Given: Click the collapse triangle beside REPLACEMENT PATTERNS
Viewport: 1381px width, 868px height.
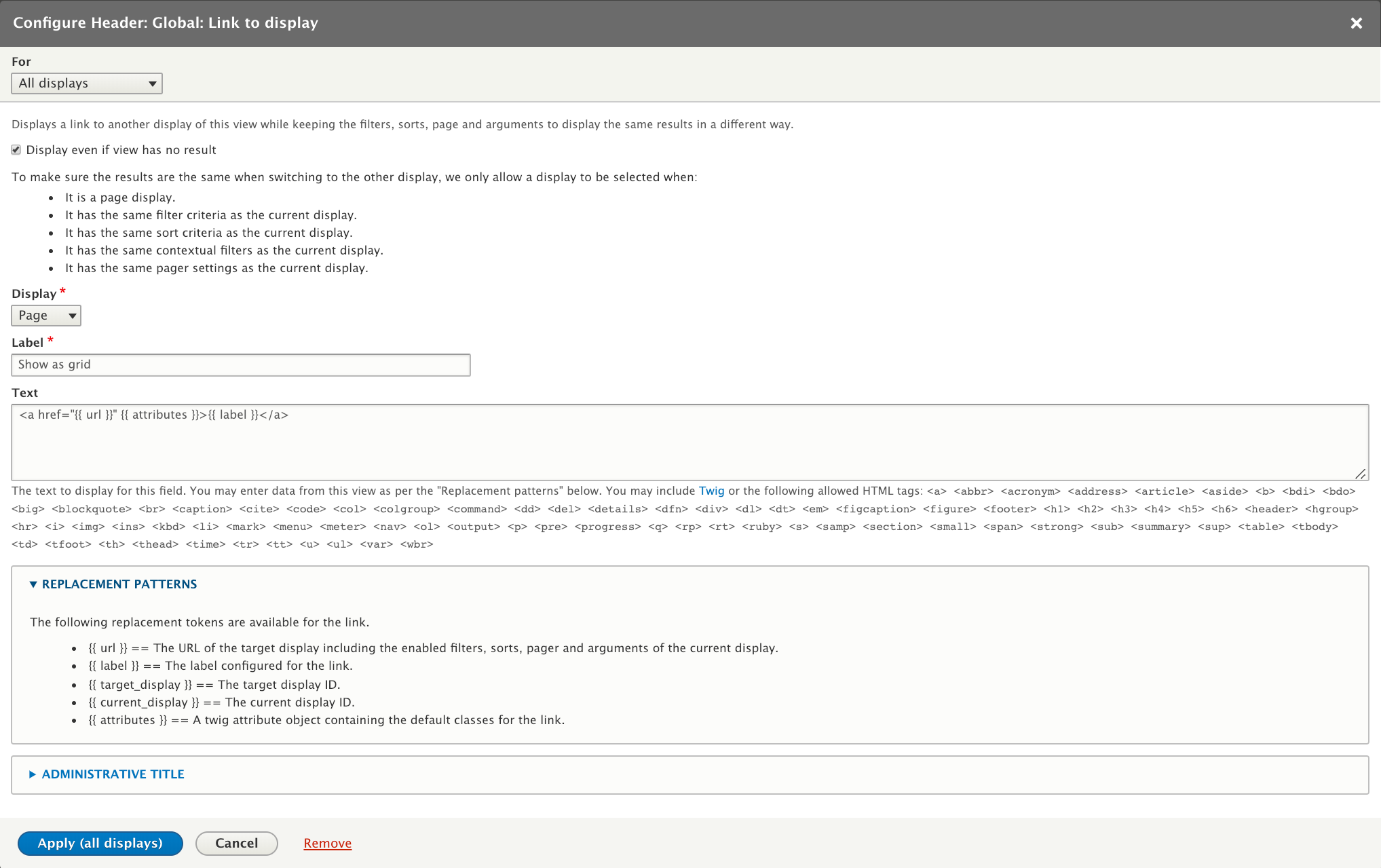Looking at the screenshot, I should 32,584.
